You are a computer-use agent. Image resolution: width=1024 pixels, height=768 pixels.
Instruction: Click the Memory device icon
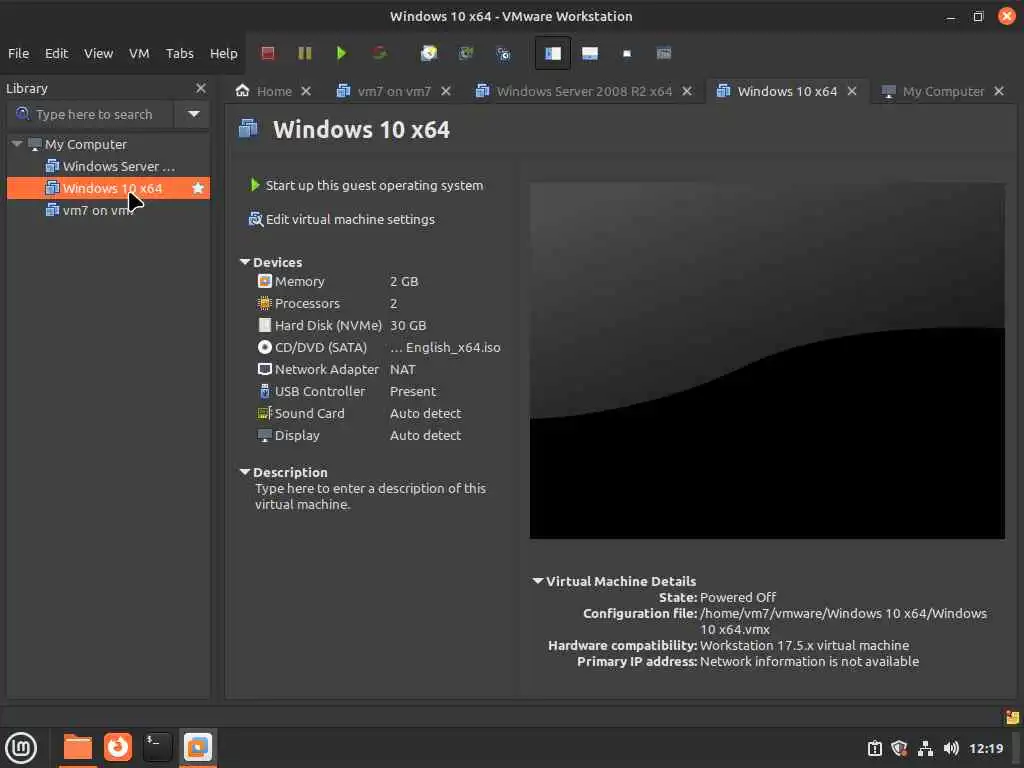pyautogui.click(x=264, y=281)
